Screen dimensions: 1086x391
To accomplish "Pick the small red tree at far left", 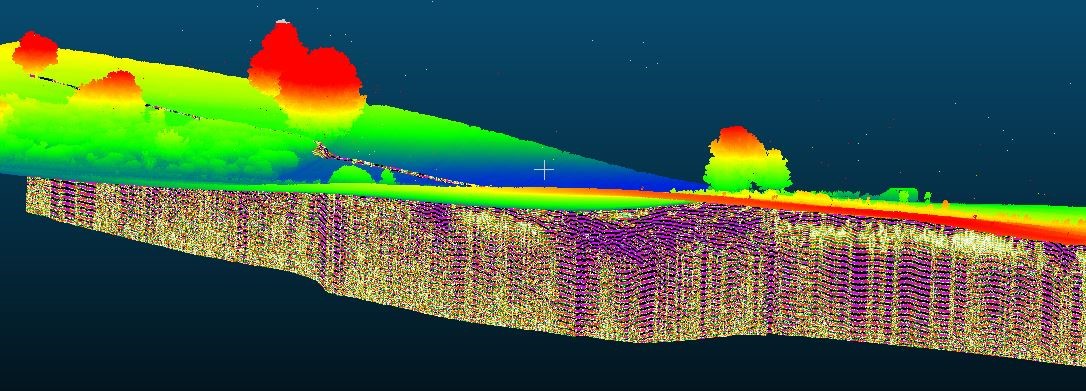I will click(x=35, y=51).
